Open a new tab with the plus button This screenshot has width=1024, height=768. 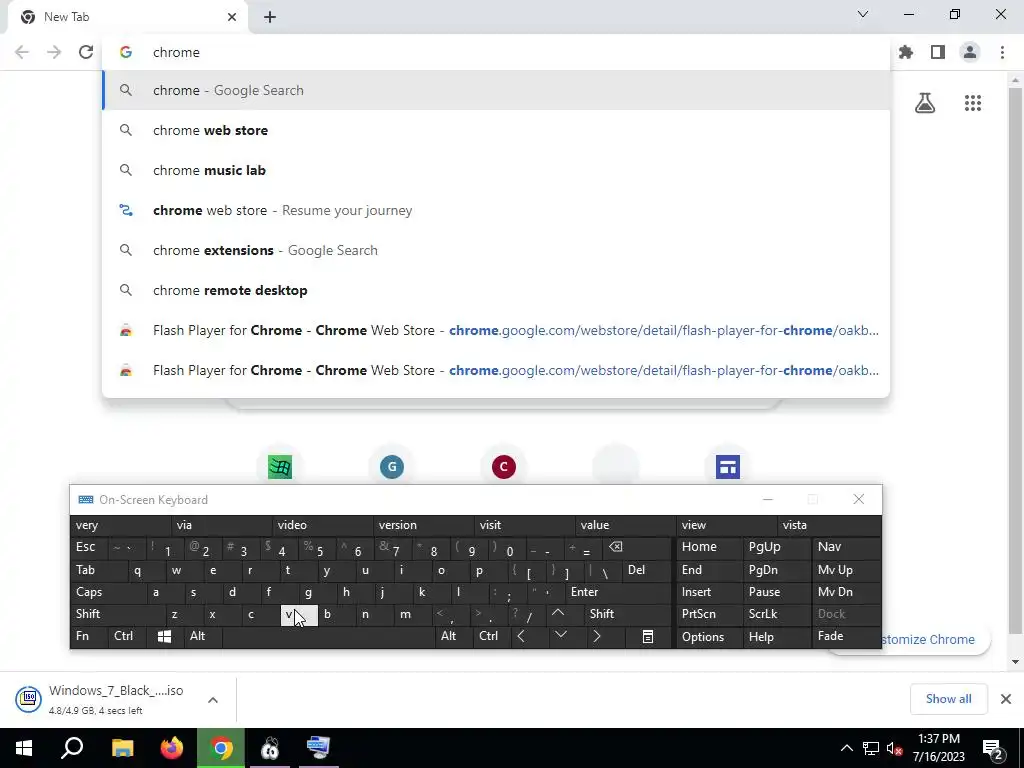[270, 17]
